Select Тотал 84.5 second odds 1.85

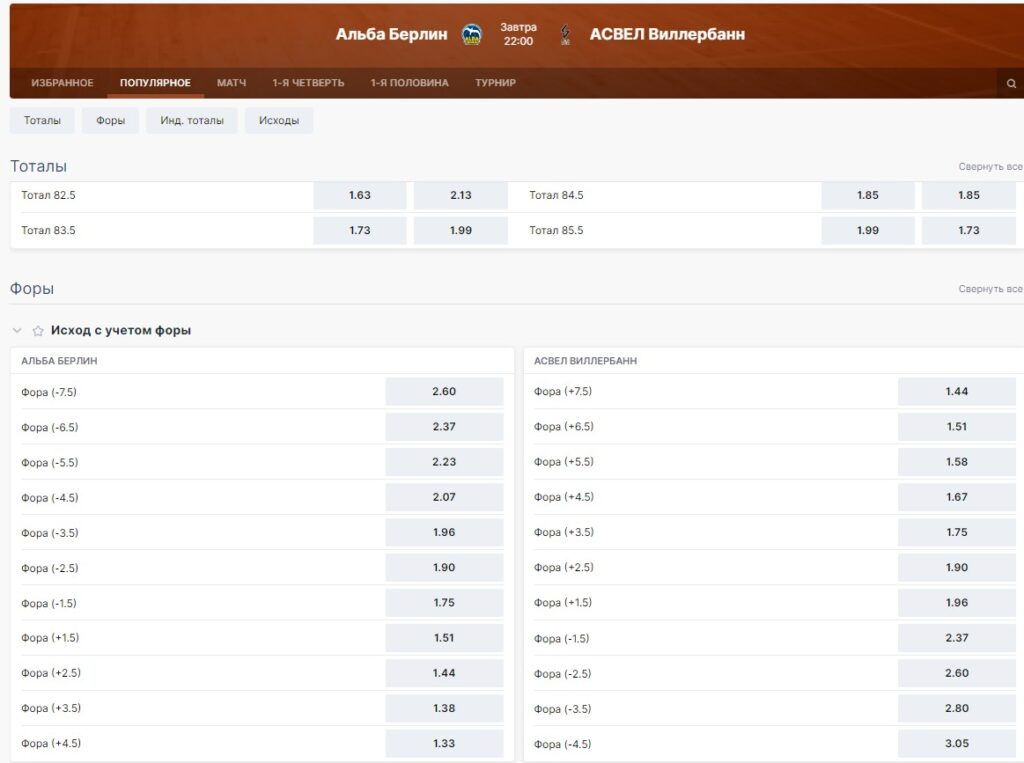tap(968, 195)
